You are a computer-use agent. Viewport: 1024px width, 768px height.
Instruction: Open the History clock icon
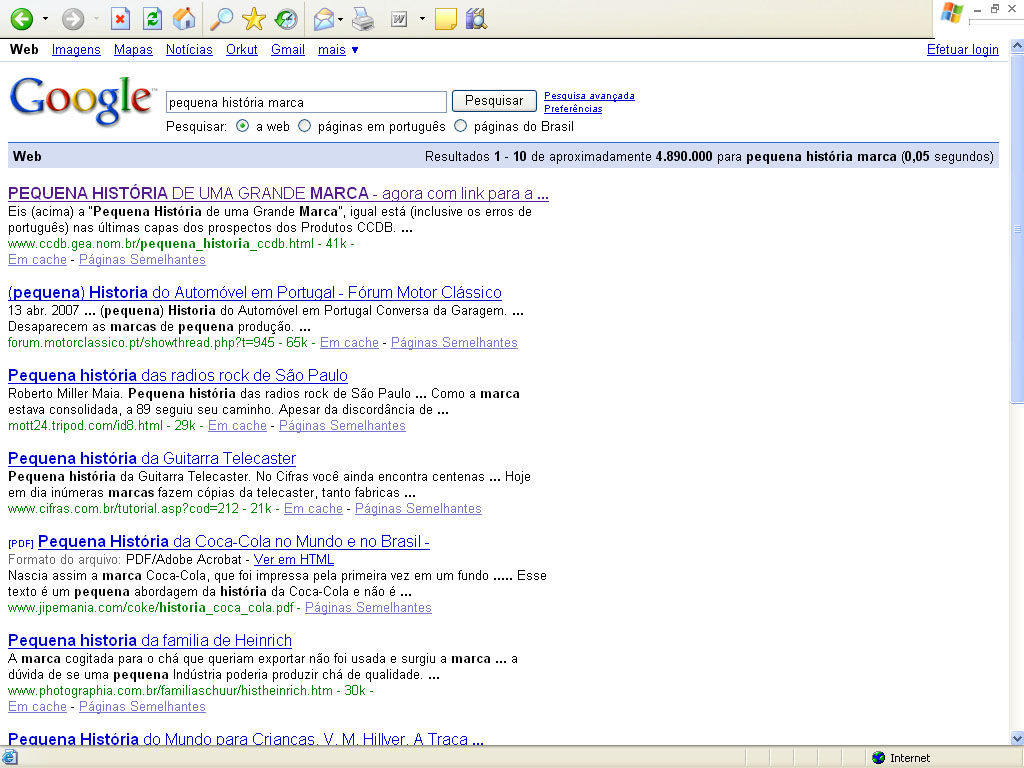[x=285, y=19]
